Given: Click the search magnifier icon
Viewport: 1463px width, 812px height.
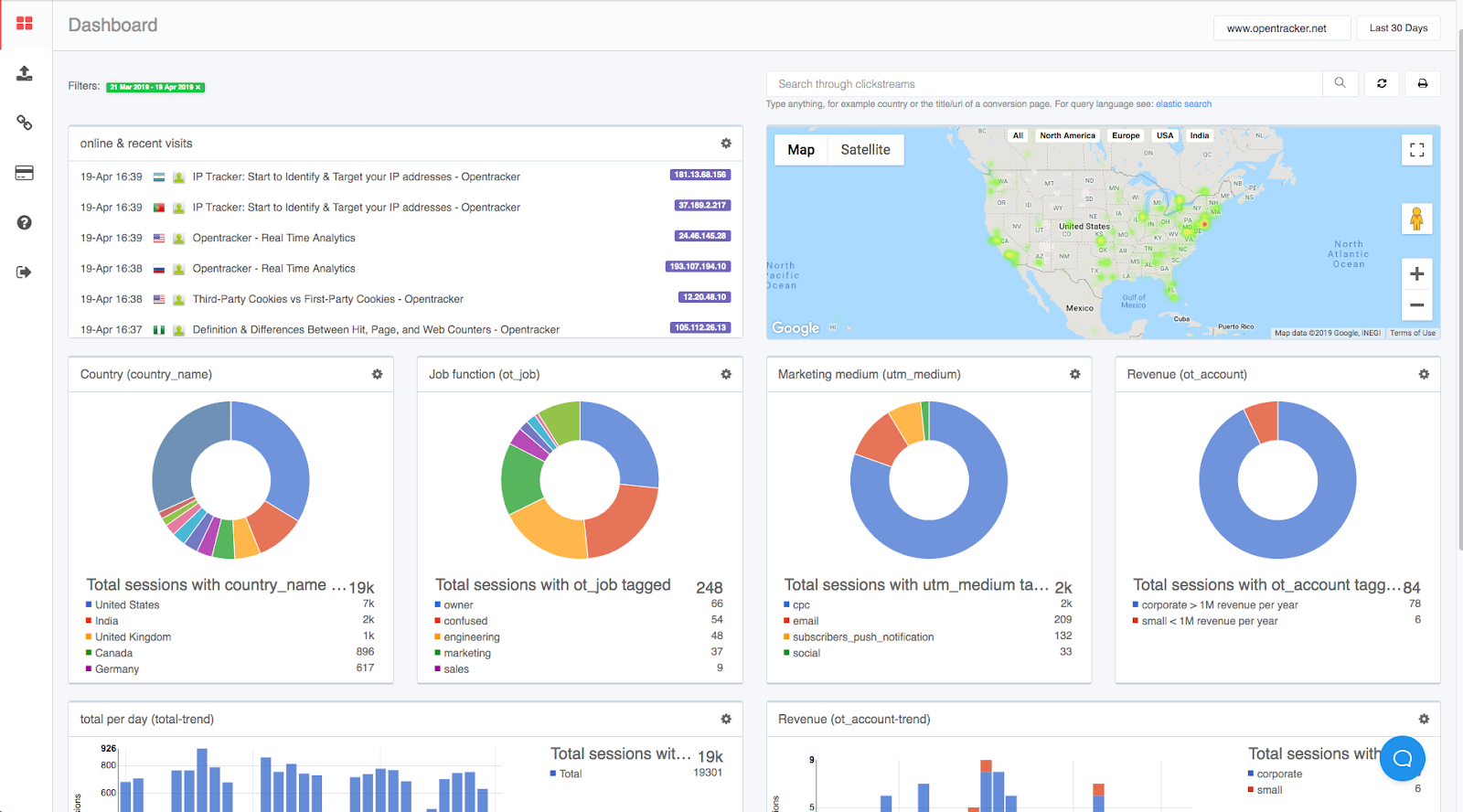Looking at the screenshot, I should [1340, 83].
